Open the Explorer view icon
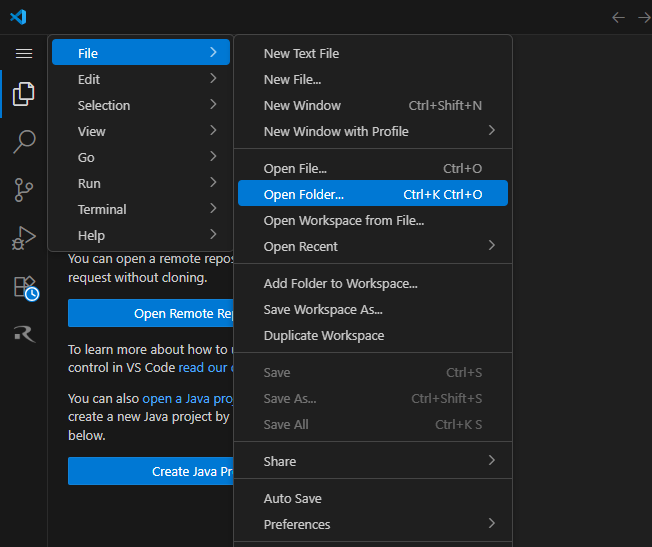The height and width of the screenshot is (547, 652). 24,94
